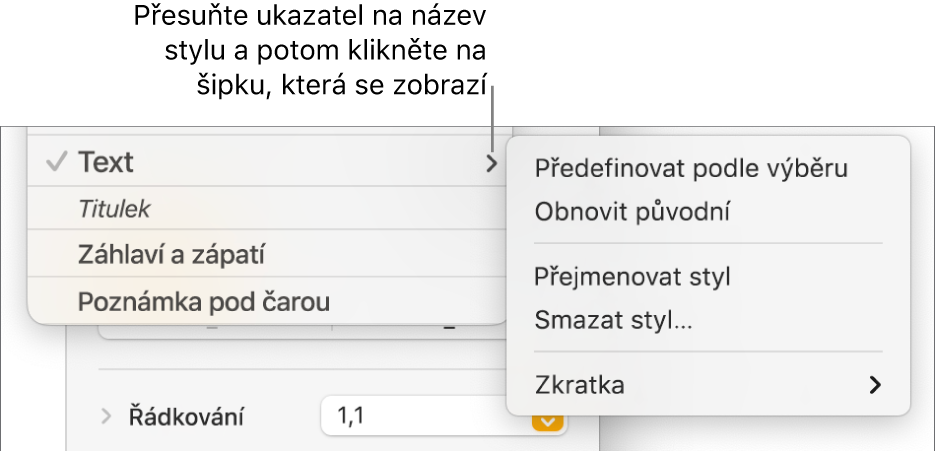Viewport: 935px width, 451px height.
Task: Select the Text paragraph style
Action: tap(106, 162)
